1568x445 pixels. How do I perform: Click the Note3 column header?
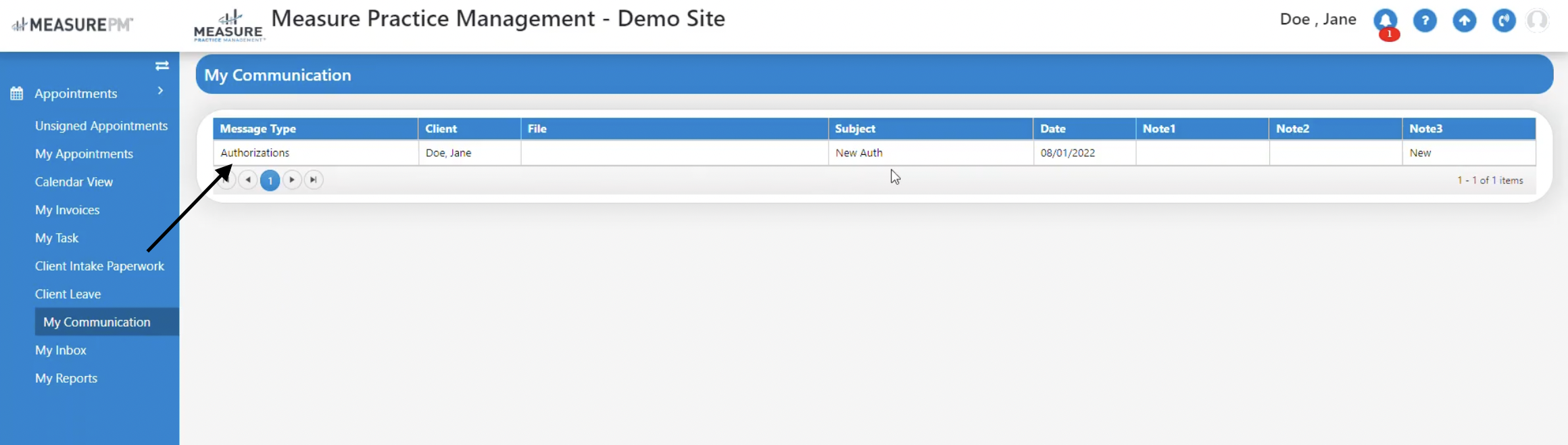[x=1469, y=128]
